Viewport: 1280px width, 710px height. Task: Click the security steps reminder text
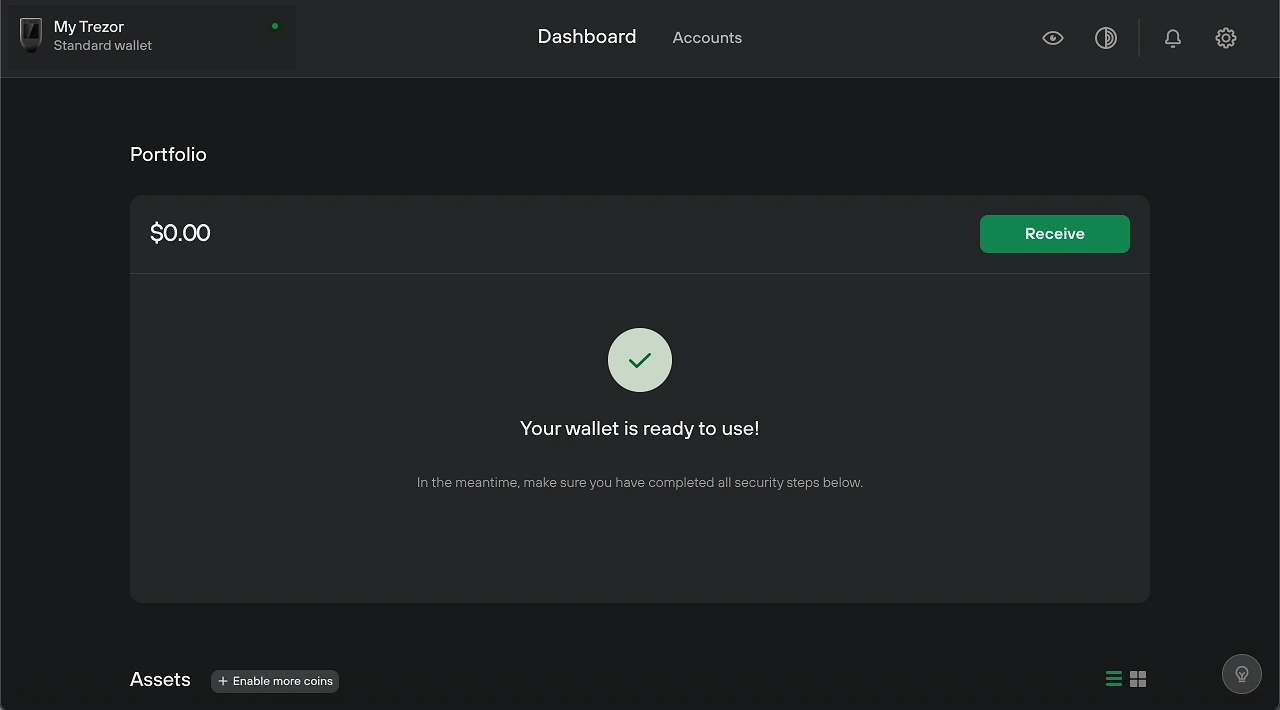[640, 482]
